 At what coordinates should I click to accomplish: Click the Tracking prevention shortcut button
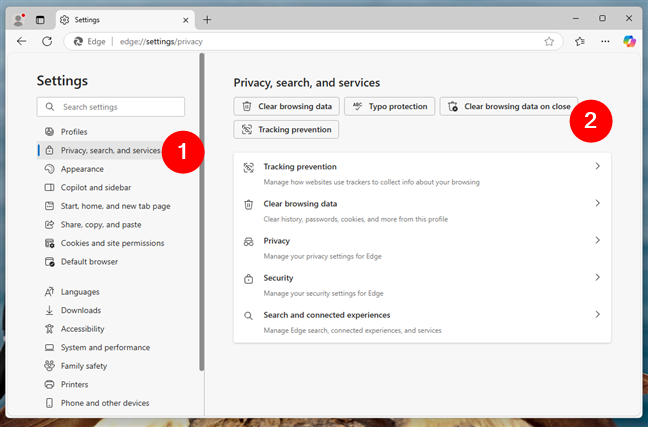tap(286, 130)
